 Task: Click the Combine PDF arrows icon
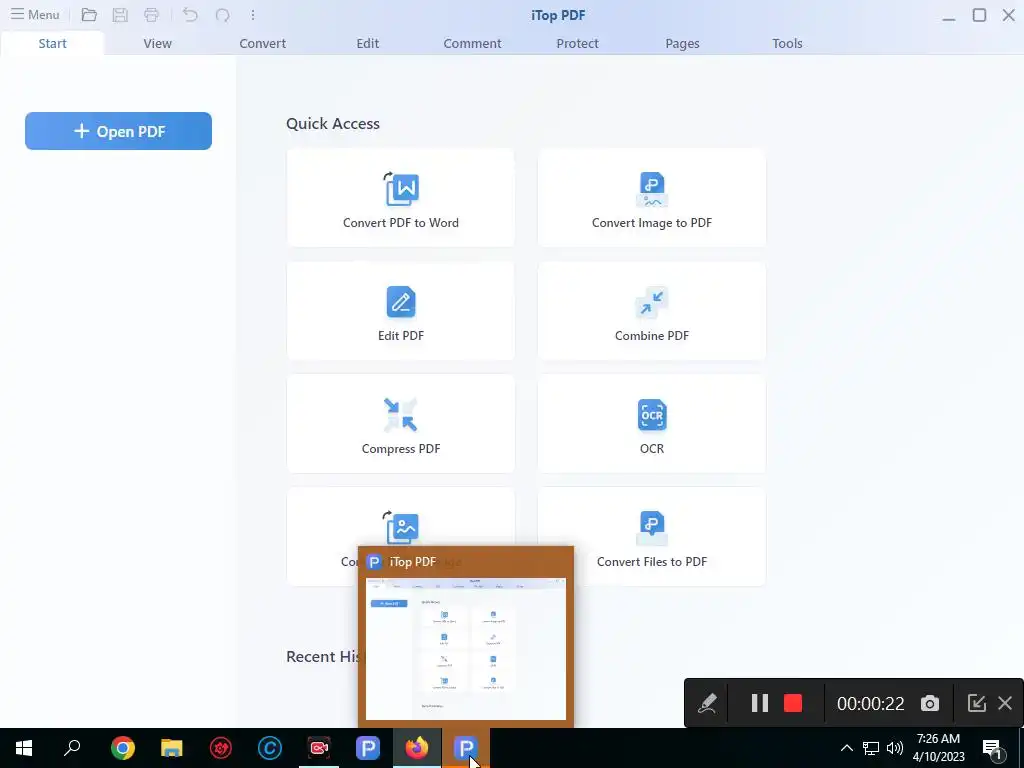click(x=652, y=302)
